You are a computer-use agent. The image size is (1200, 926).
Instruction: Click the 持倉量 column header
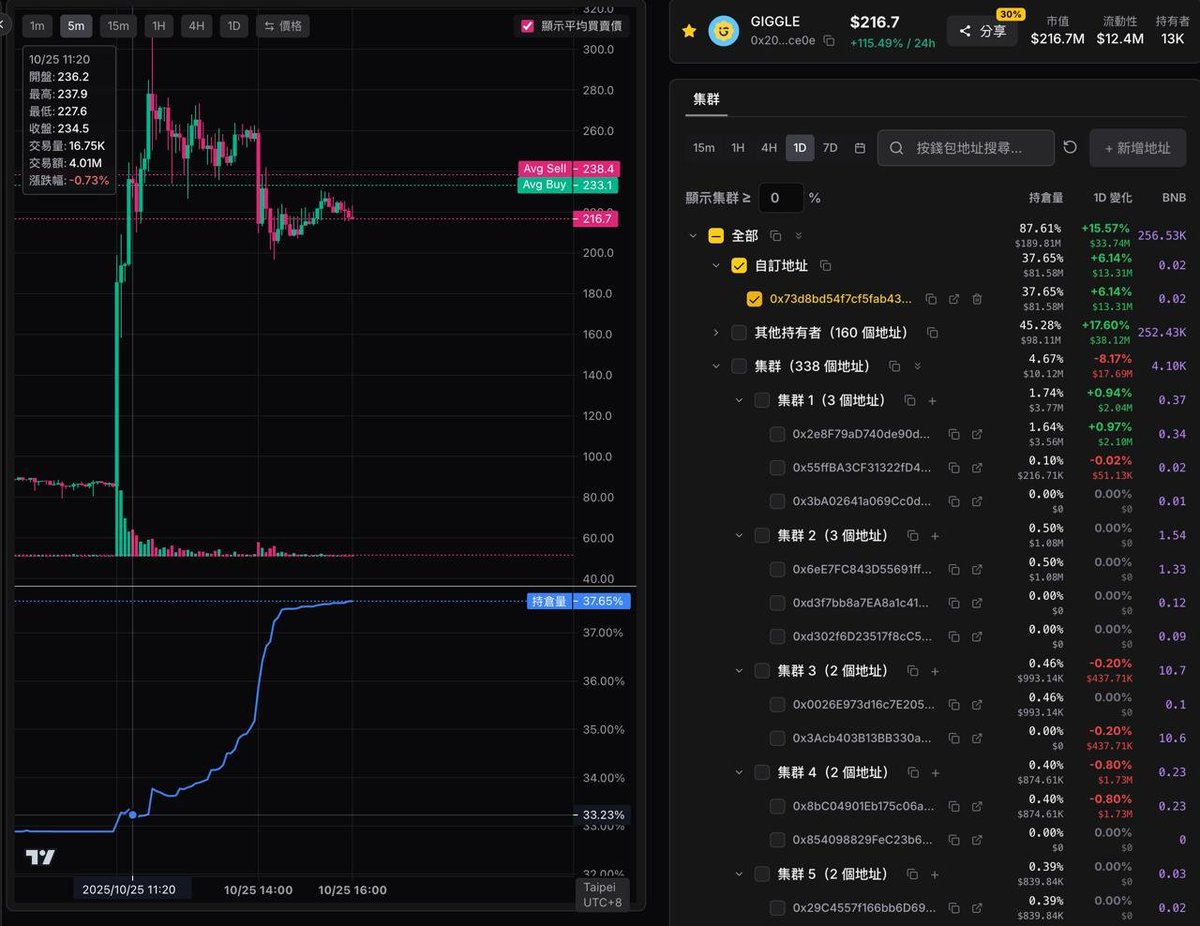[x=1046, y=198]
